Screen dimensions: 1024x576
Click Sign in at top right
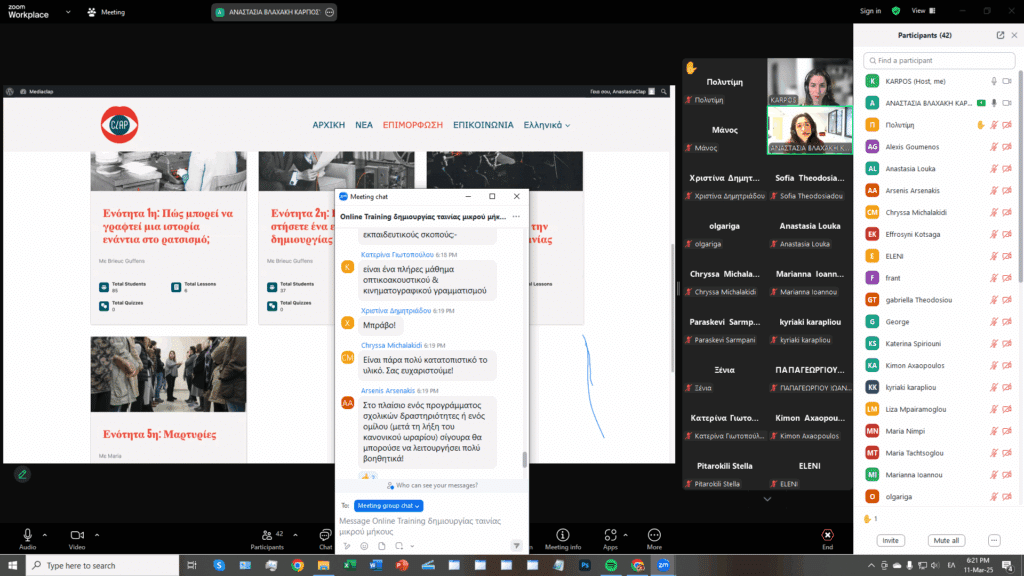click(x=870, y=11)
